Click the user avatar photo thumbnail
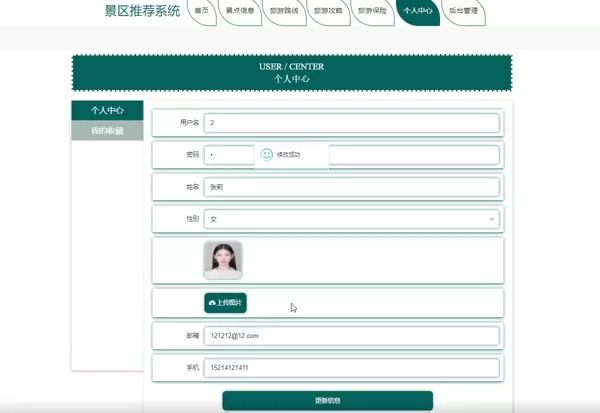 tap(223, 260)
